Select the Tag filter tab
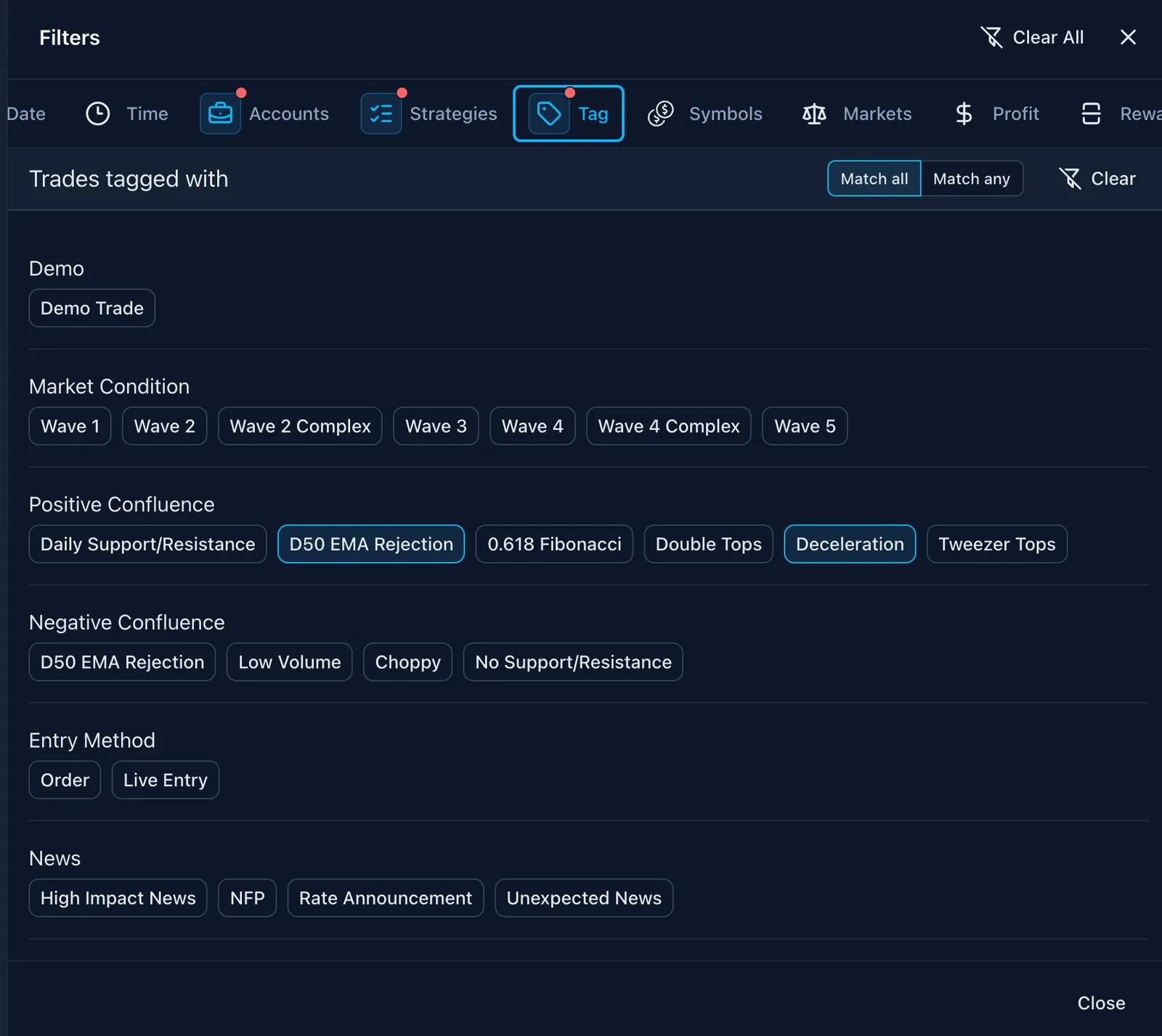 (x=569, y=113)
